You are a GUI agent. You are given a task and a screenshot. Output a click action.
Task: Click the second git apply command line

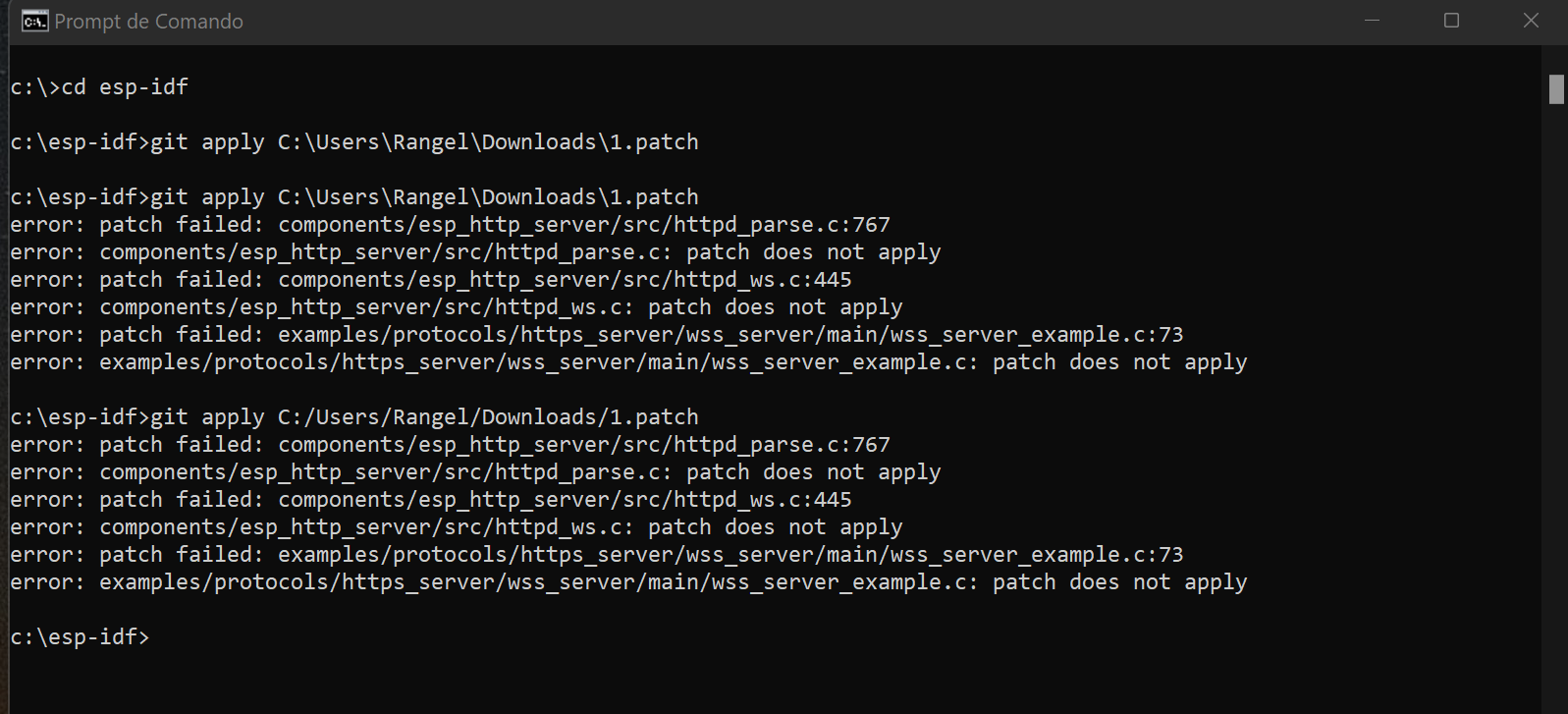tap(353, 195)
